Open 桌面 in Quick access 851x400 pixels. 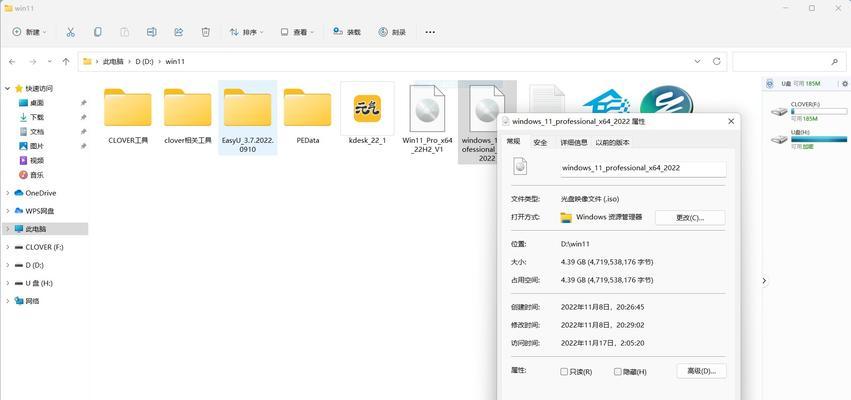37,103
